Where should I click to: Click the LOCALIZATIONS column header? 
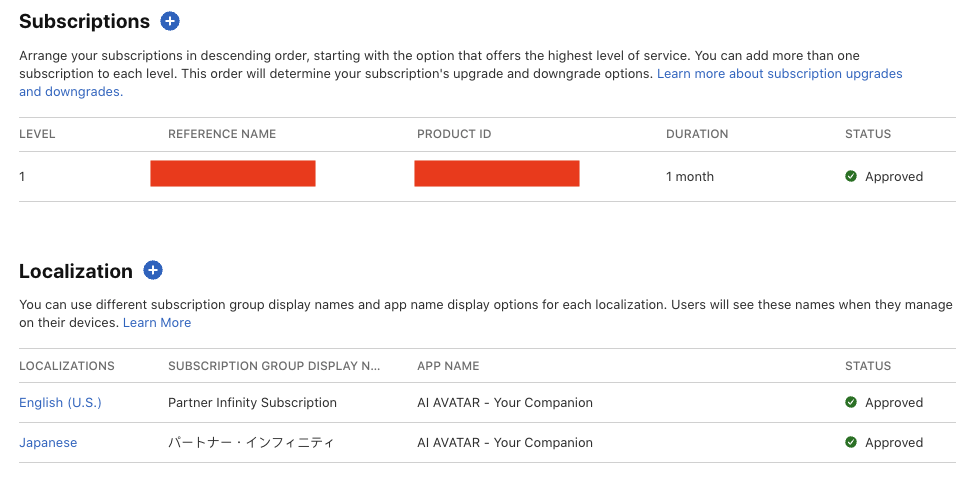coord(67,366)
